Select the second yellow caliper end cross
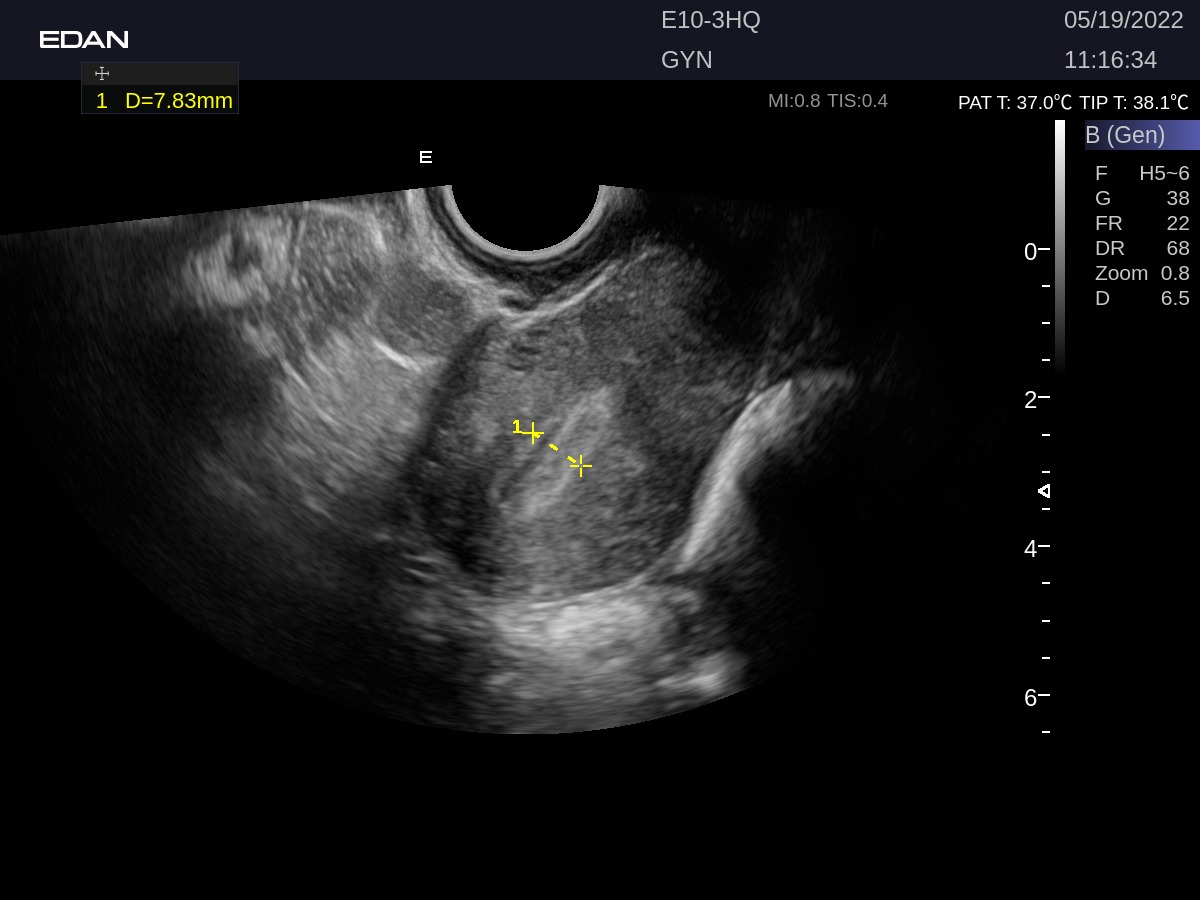The image size is (1200, 900). coord(580,465)
